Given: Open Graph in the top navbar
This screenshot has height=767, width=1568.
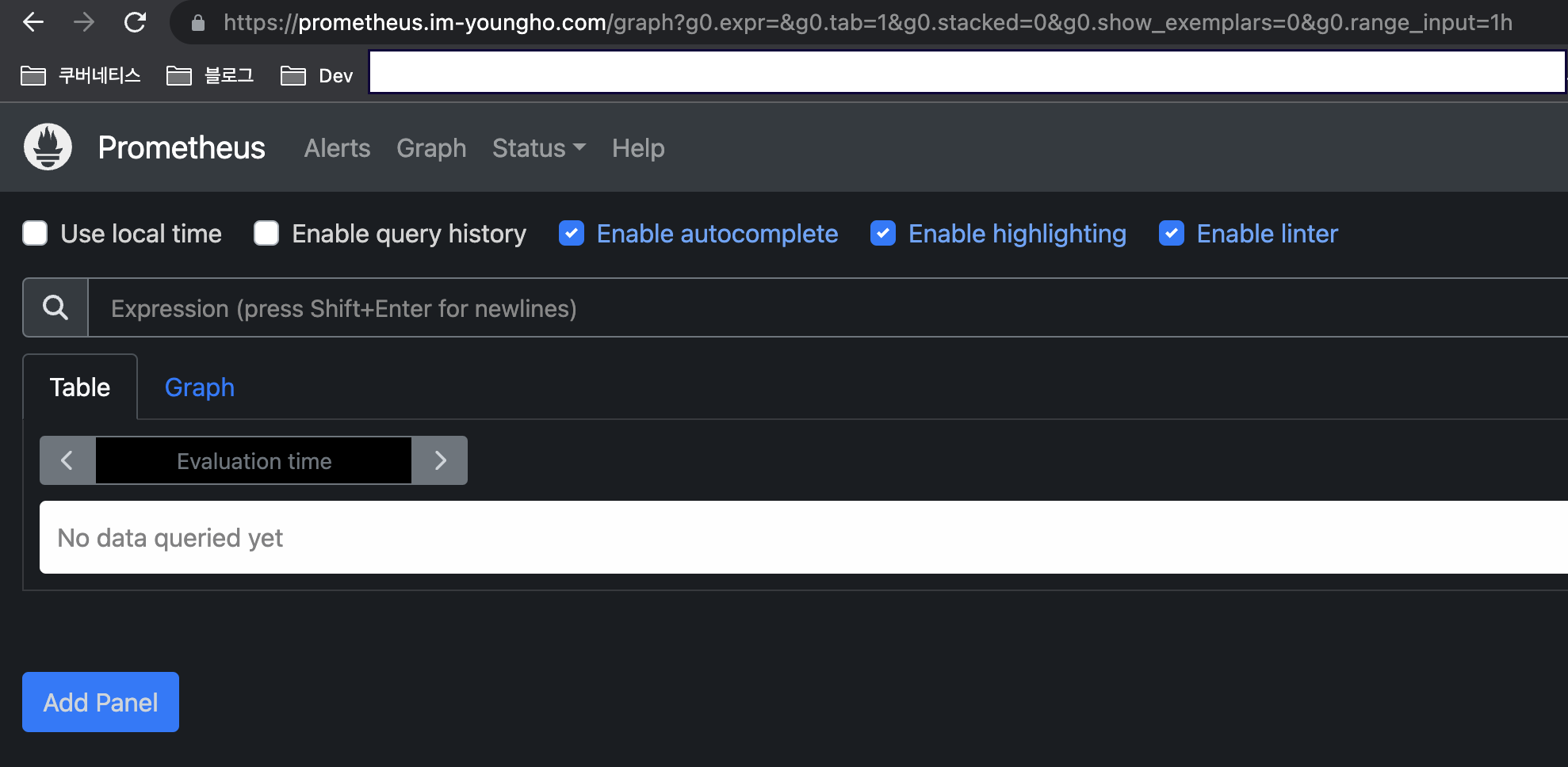Looking at the screenshot, I should 431,148.
